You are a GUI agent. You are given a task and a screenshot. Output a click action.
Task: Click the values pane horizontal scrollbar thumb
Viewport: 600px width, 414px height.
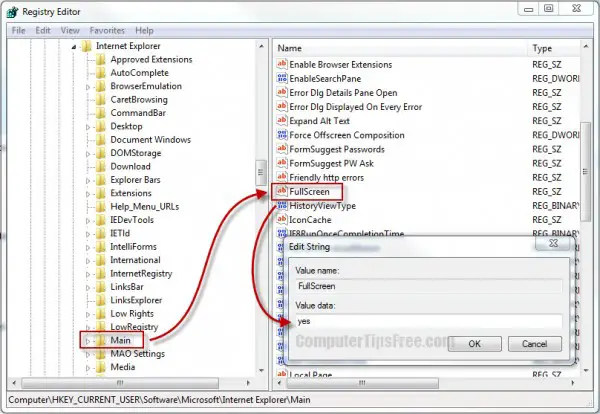(x=362, y=383)
